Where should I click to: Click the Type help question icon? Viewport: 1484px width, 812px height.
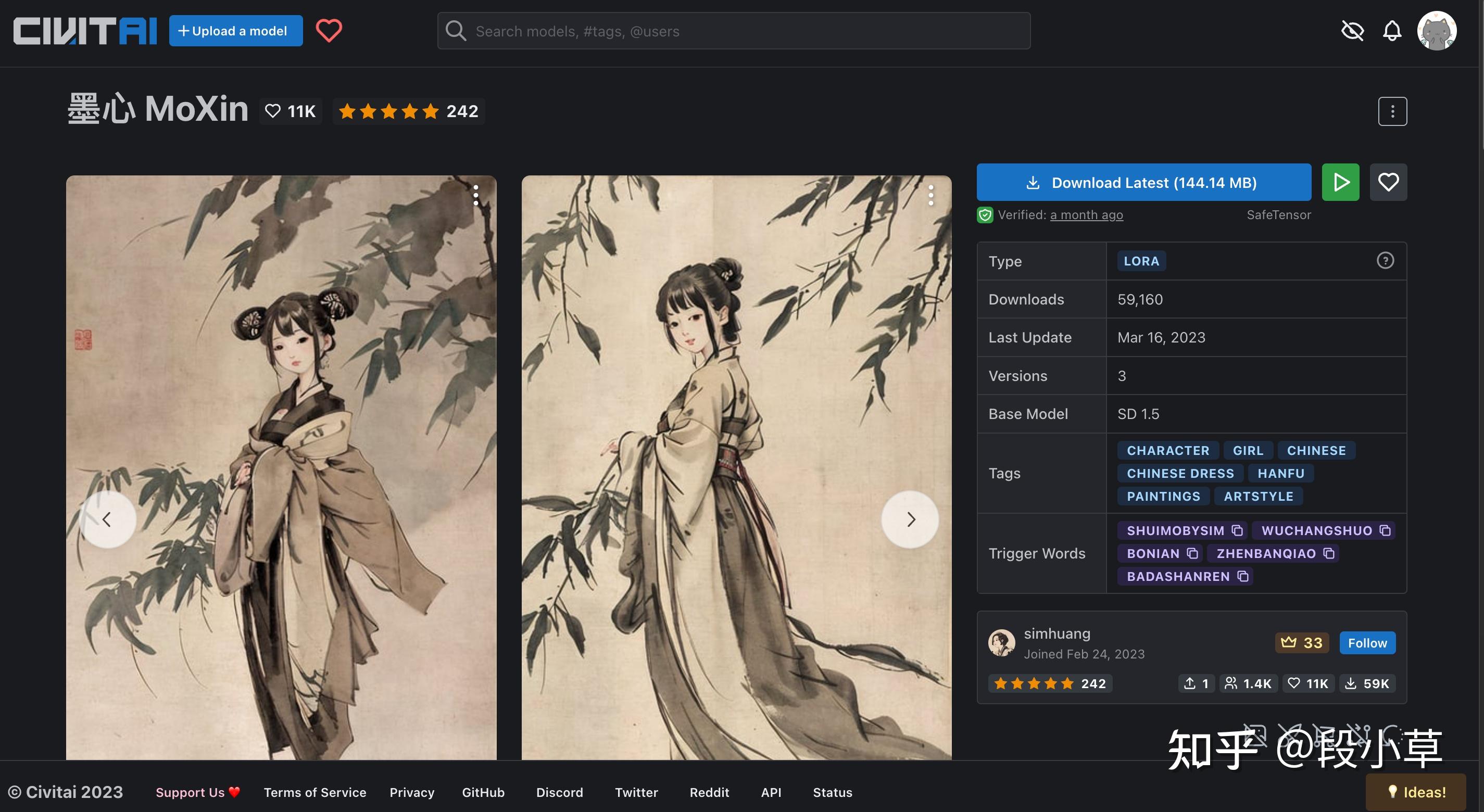tap(1385, 261)
